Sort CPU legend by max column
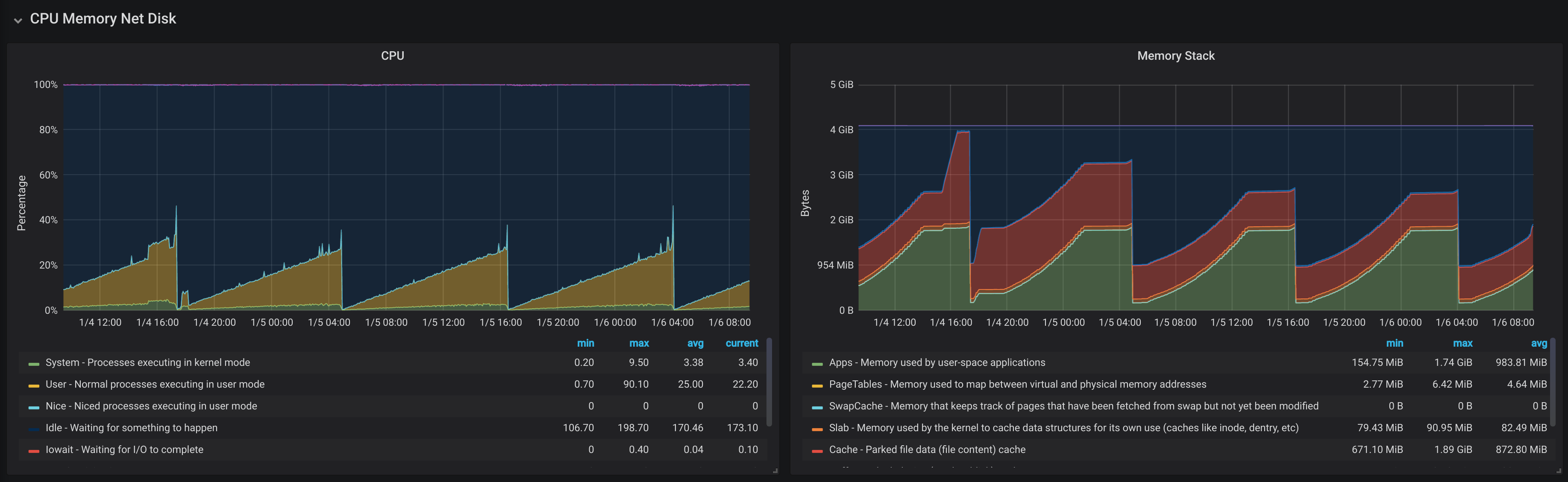The height and width of the screenshot is (482, 1568). coord(638,343)
